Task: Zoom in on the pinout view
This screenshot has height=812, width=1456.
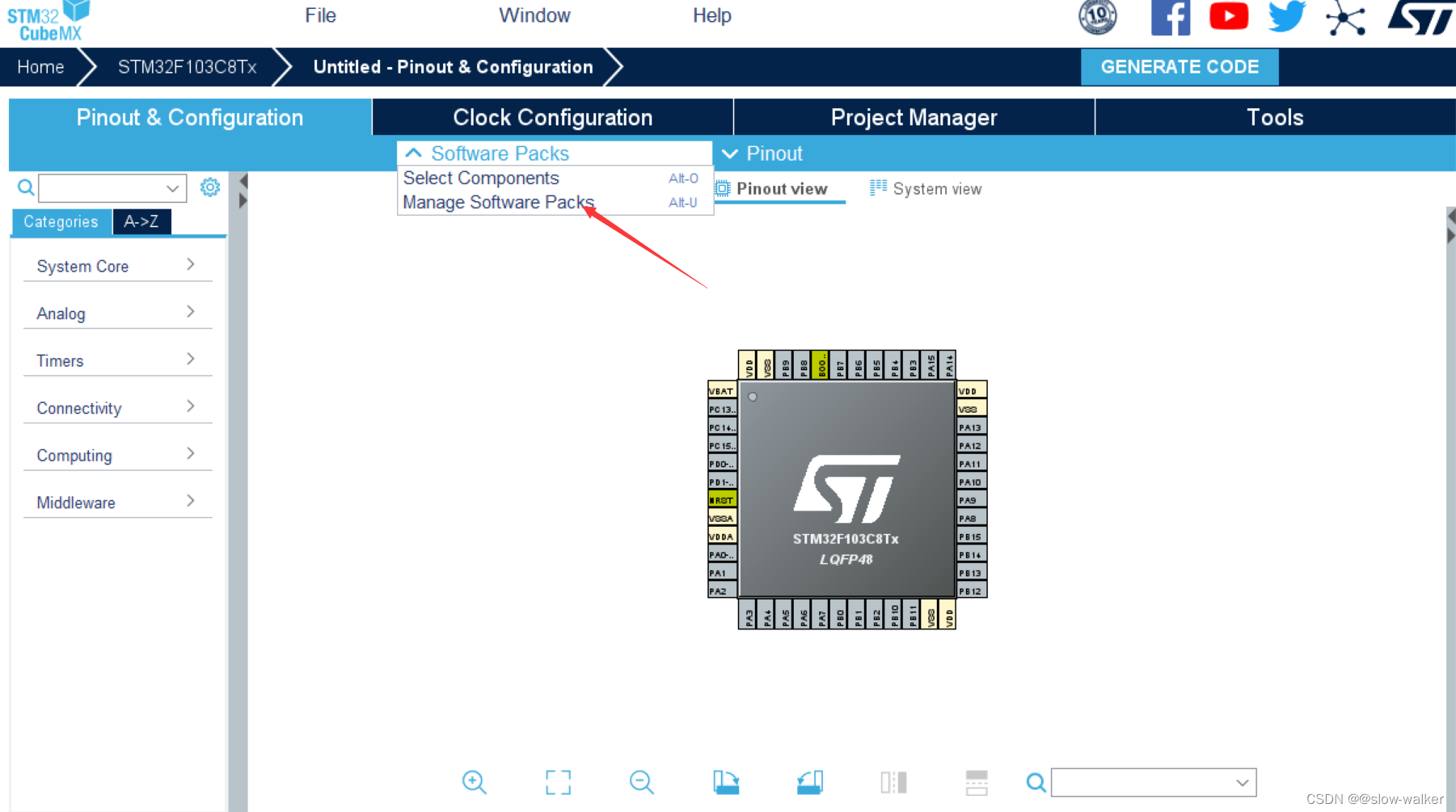Action: [x=475, y=782]
